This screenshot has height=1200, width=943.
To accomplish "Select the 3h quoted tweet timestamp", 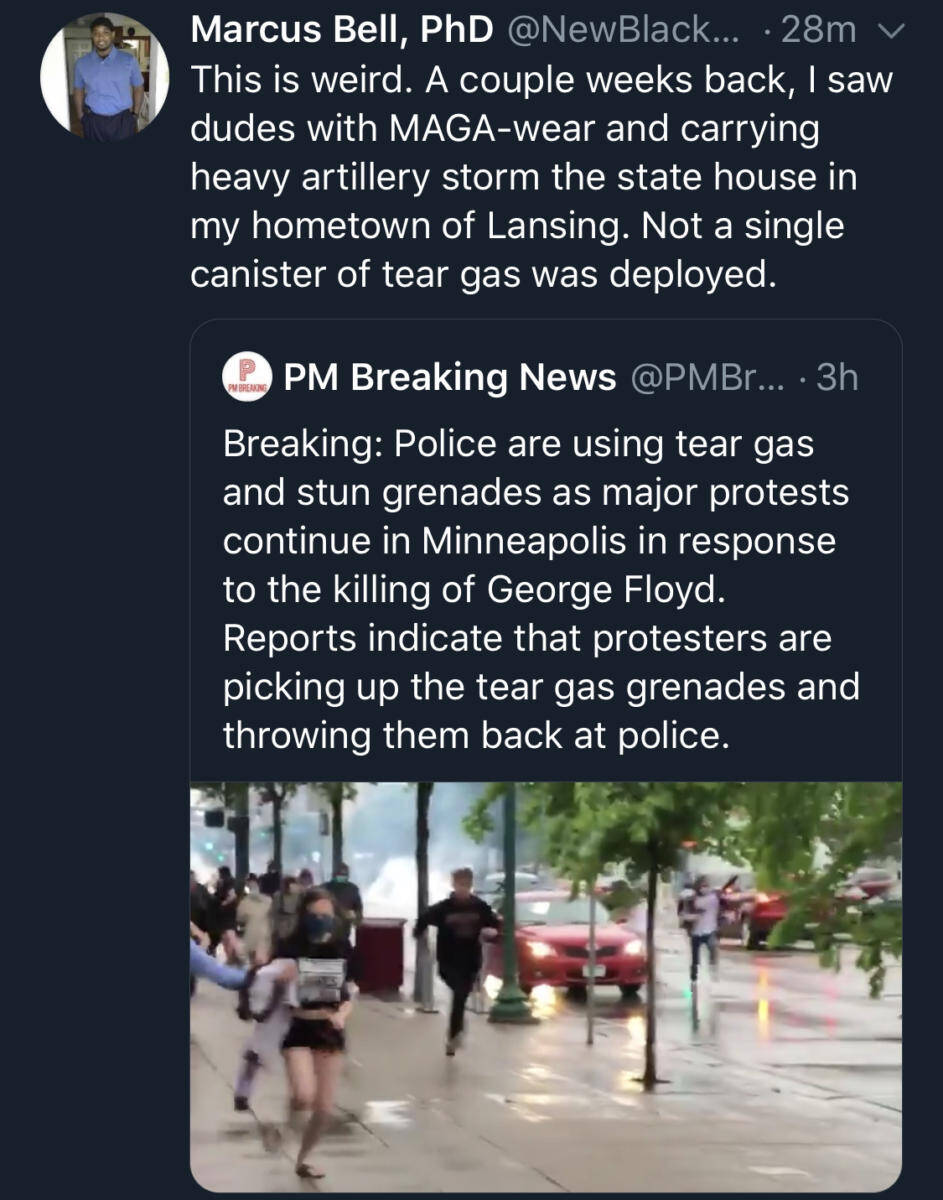I will [x=836, y=377].
